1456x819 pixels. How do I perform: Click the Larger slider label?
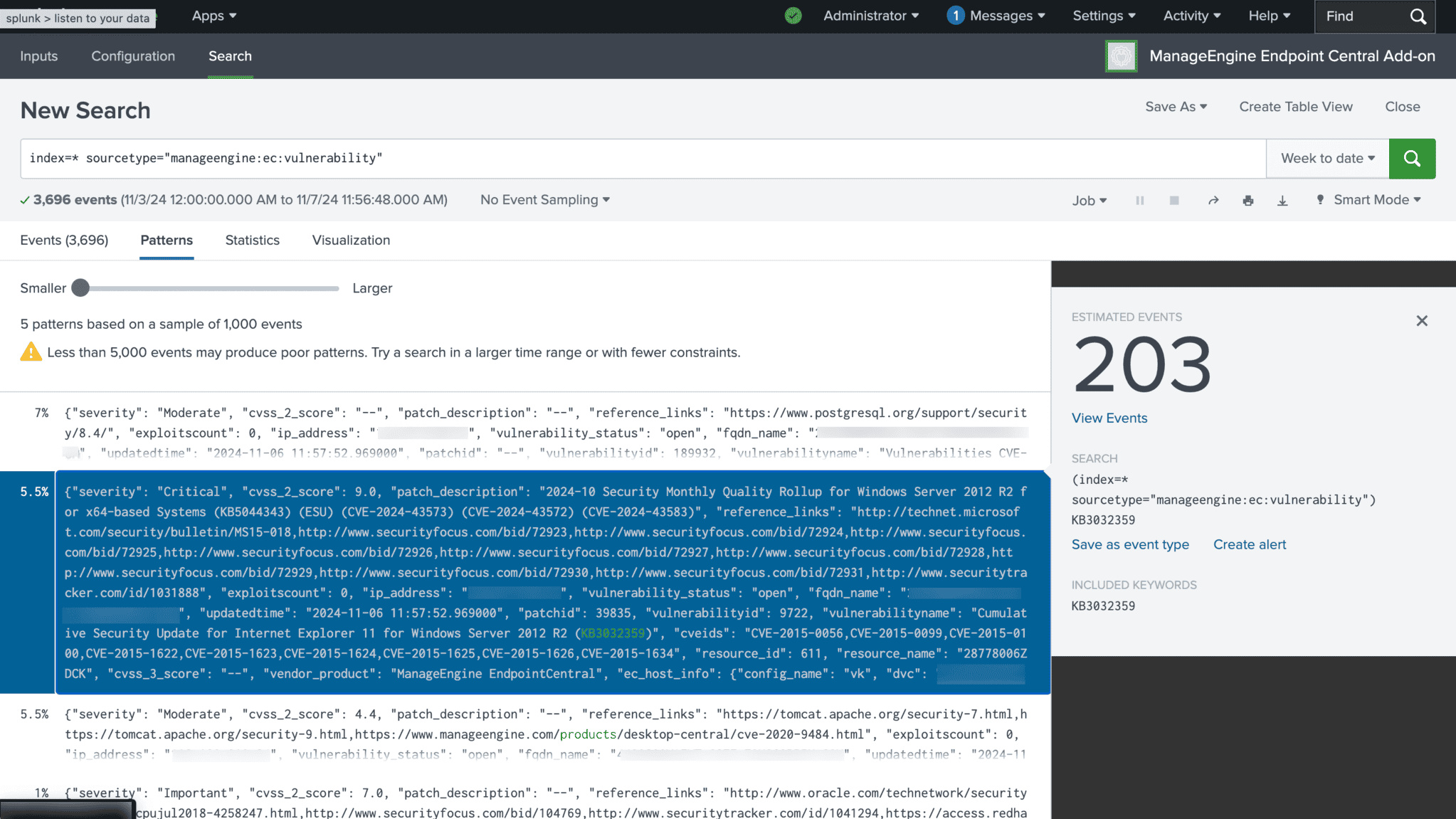[372, 288]
